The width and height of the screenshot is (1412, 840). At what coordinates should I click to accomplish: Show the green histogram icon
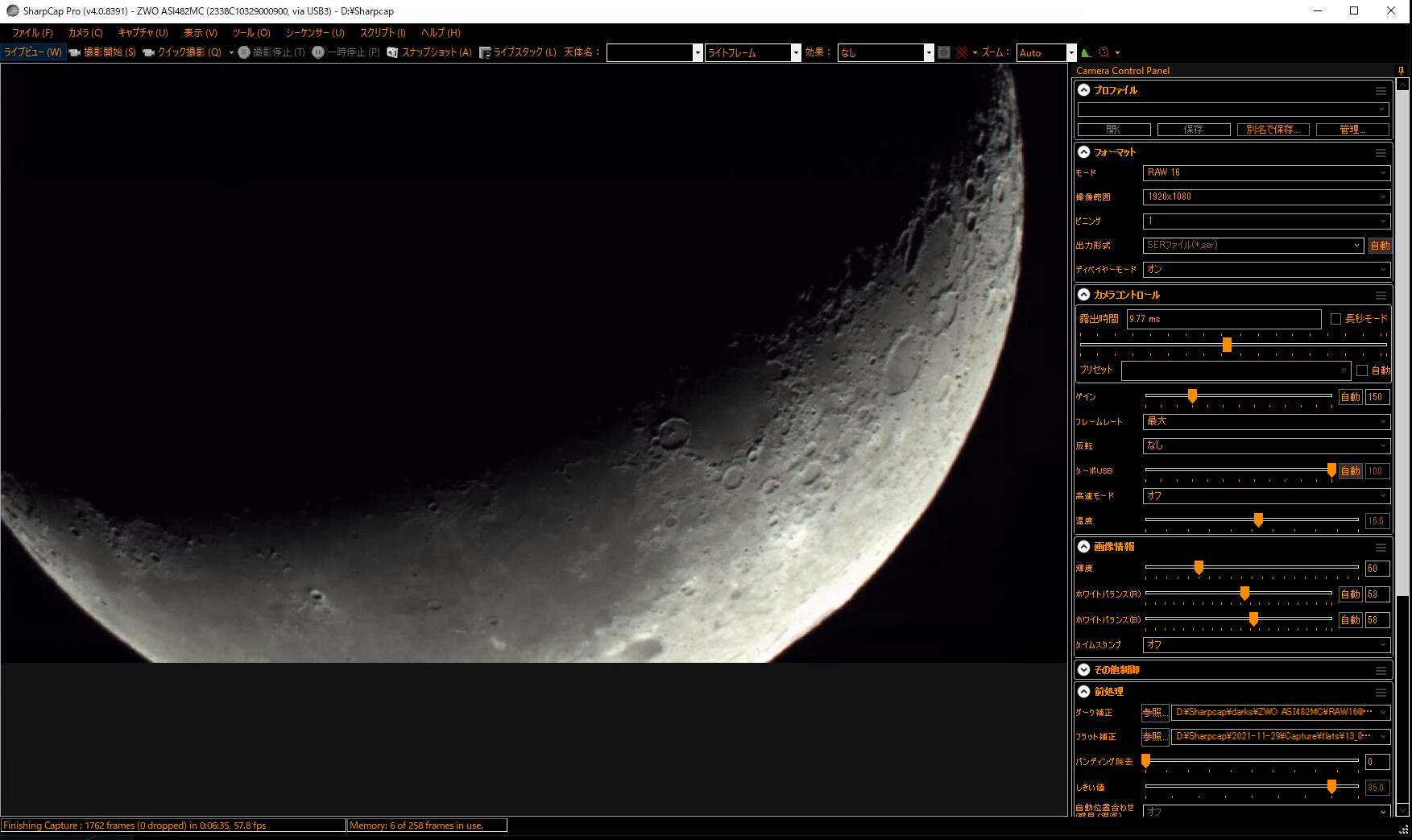tap(1087, 52)
